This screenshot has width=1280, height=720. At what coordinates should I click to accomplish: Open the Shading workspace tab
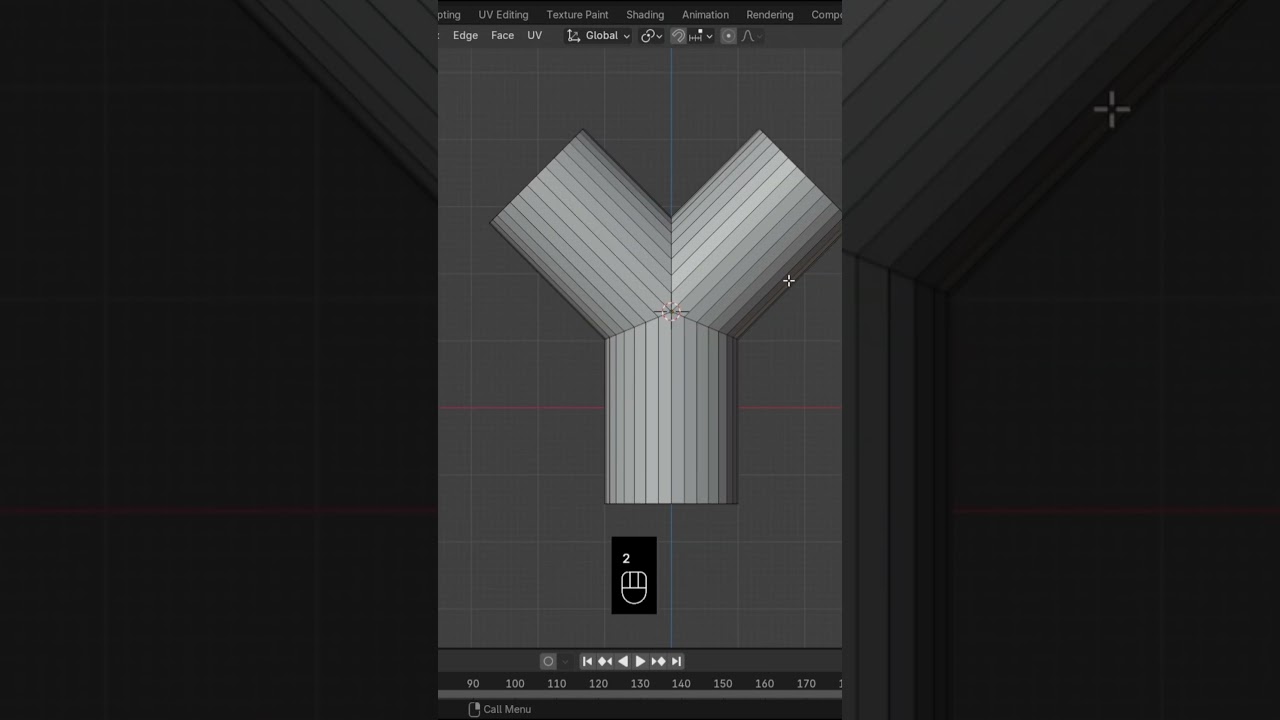pyautogui.click(x=645, y=15)
